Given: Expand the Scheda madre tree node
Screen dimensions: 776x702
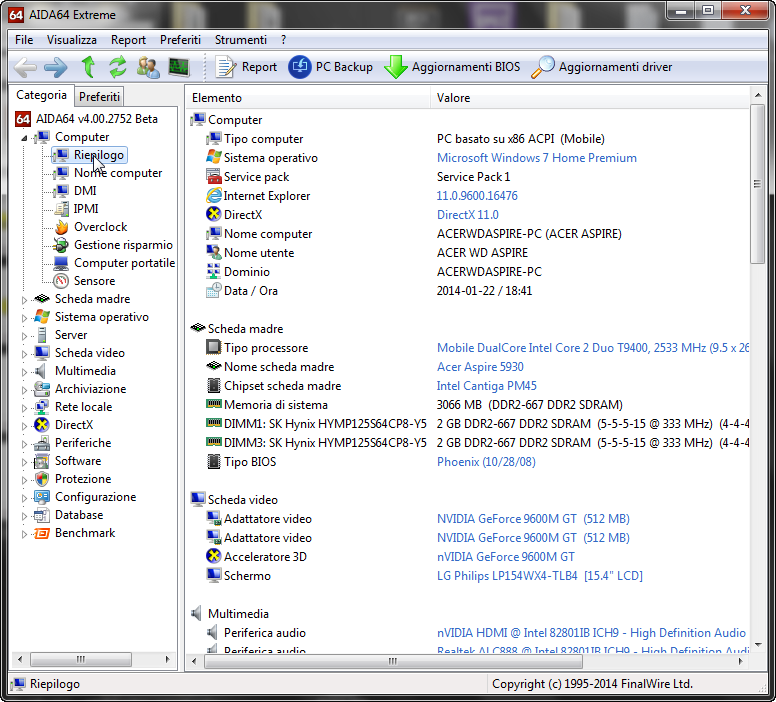Looking at the screenshot, I should click(x=24, y=300).
